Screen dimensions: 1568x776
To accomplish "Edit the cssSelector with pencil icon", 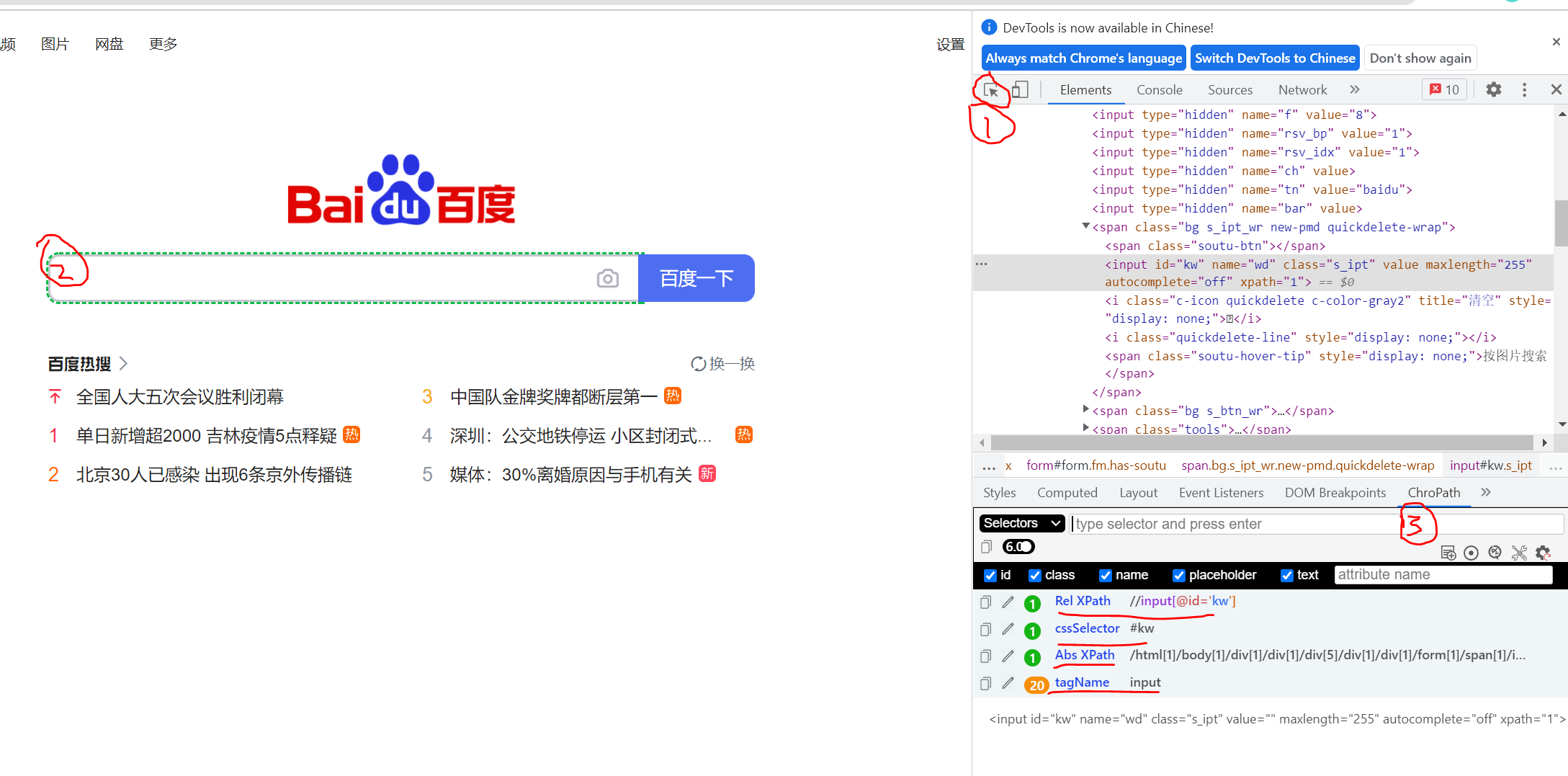I will [1008, 630].
